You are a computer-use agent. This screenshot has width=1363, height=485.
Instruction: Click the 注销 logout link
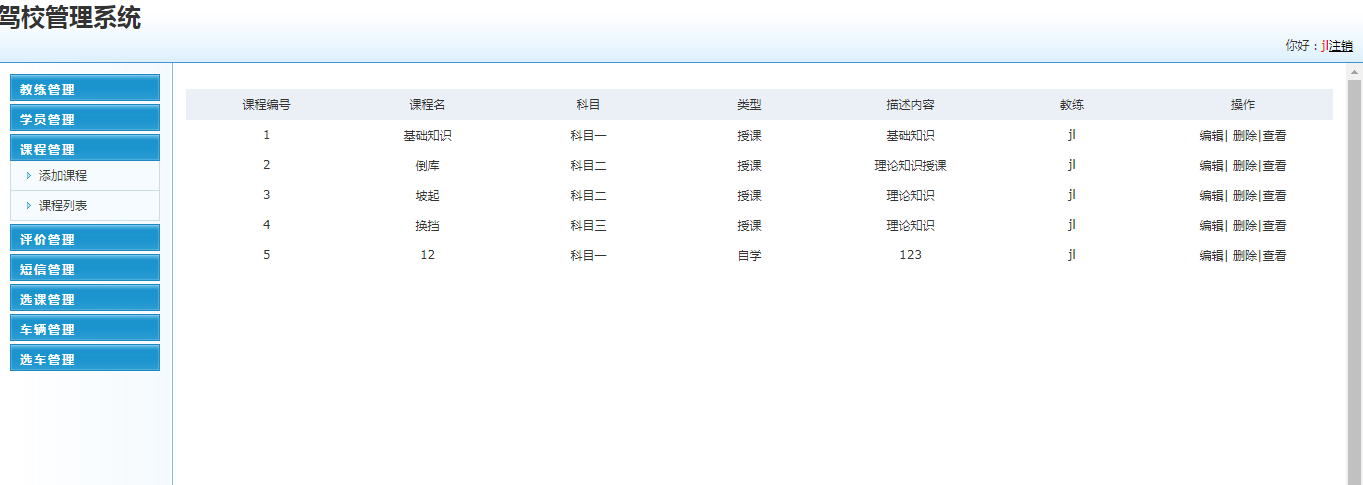(1340, 45)
